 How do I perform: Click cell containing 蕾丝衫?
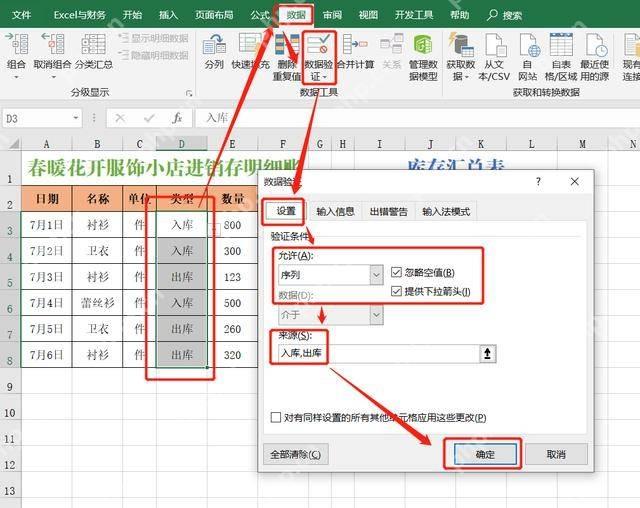point(97,303)
